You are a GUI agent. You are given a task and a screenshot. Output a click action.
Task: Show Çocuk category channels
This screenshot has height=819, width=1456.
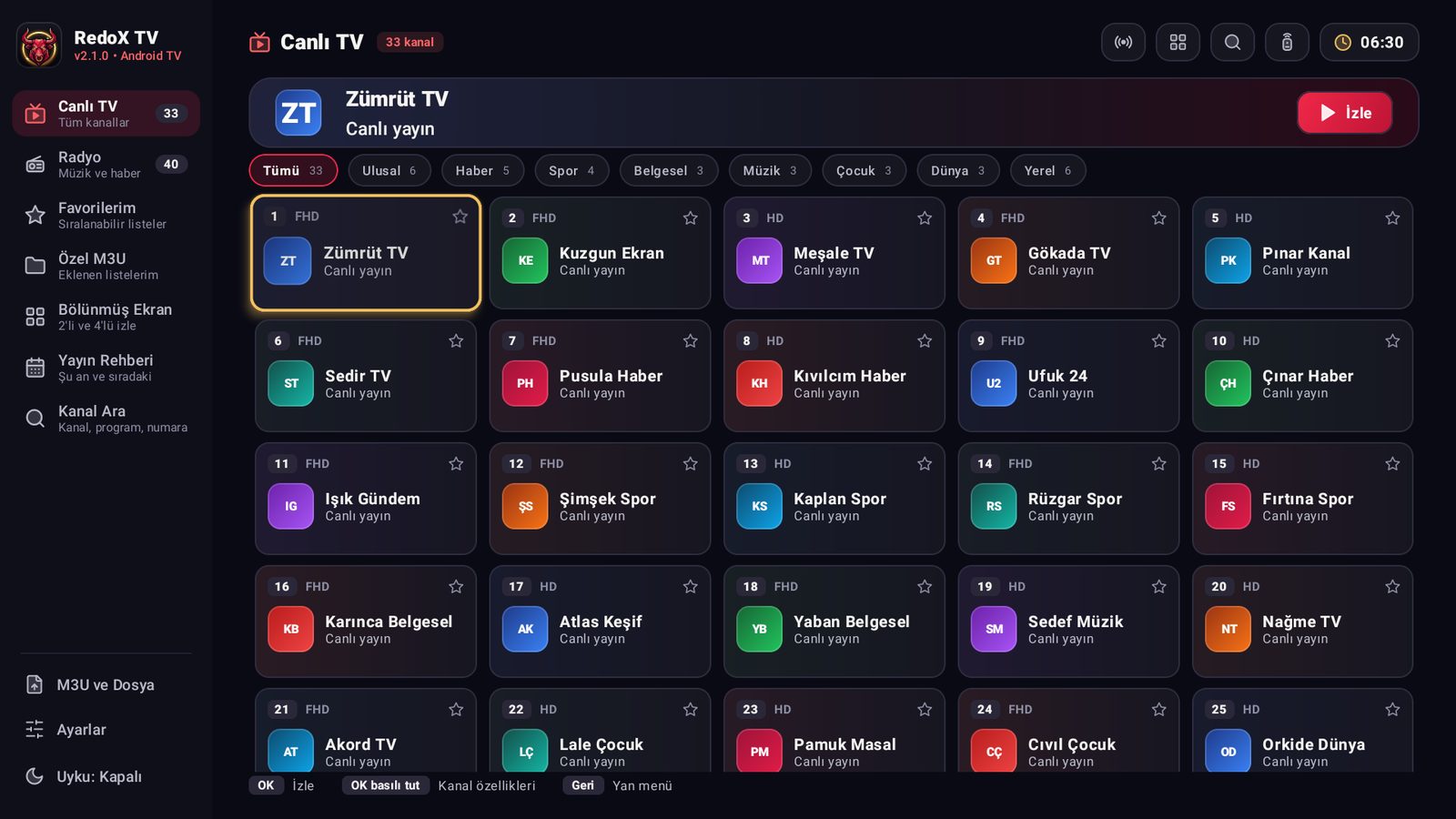tap(864, 170)
